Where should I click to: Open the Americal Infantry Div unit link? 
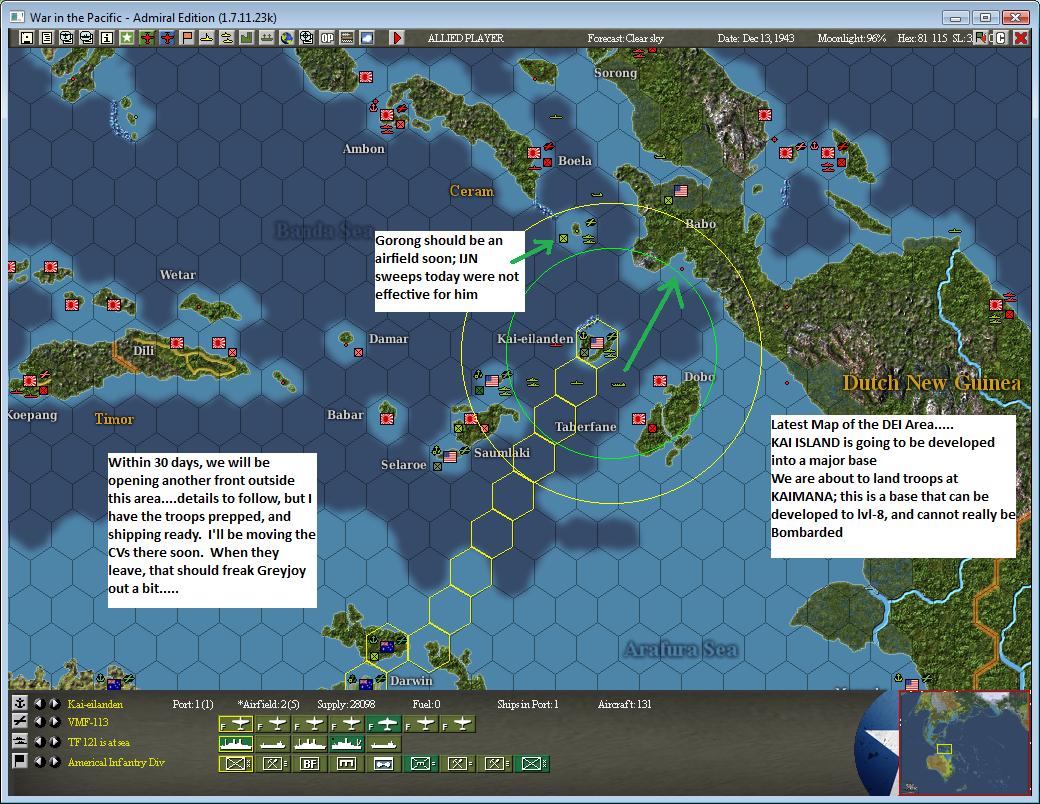pos(116,762)
